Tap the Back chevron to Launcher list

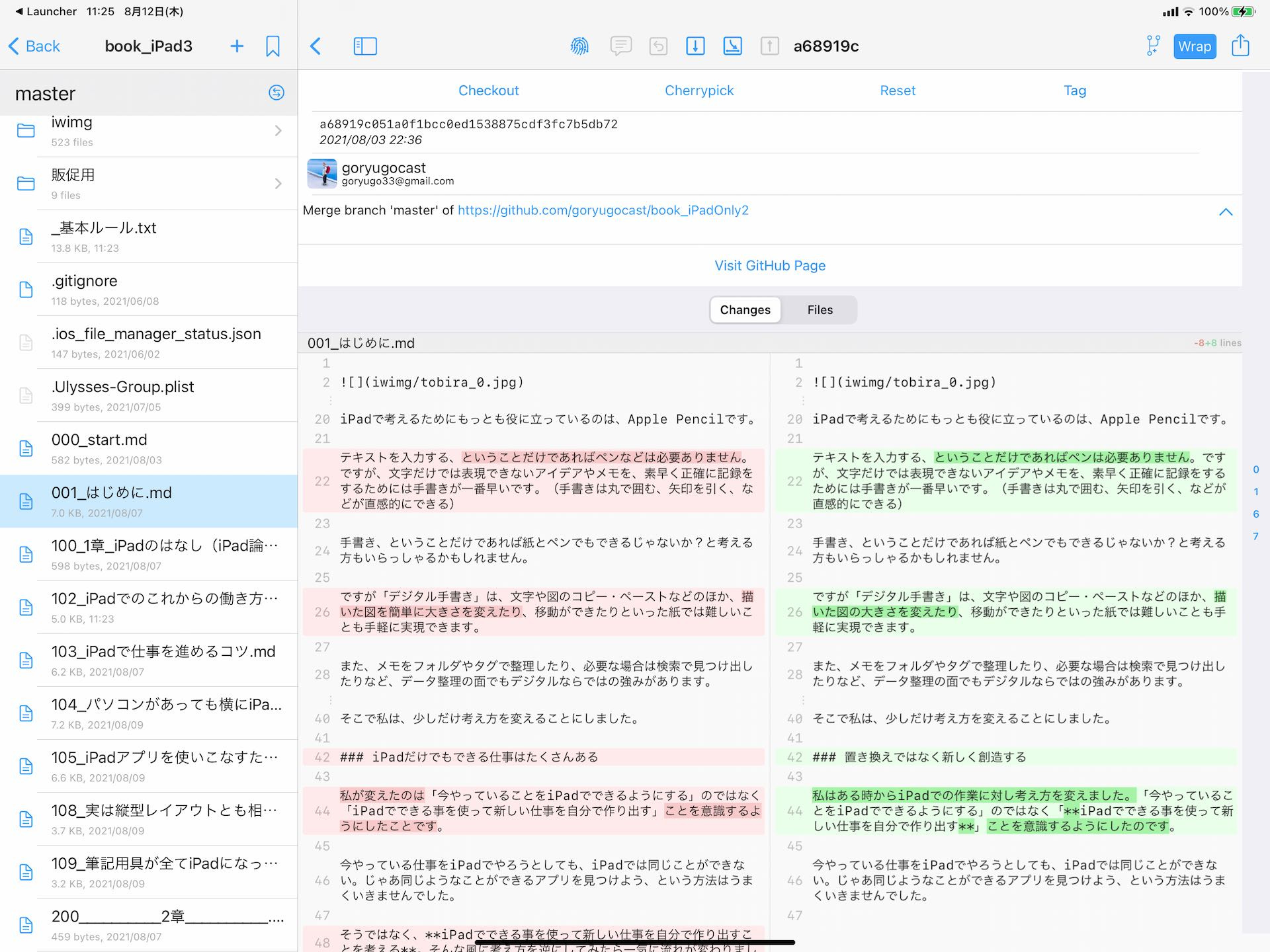pos(34,46)
